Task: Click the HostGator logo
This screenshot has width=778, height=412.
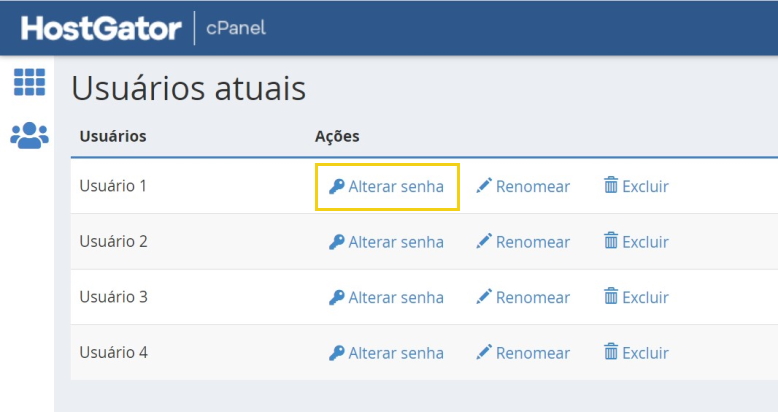Action: click(101, 28)
